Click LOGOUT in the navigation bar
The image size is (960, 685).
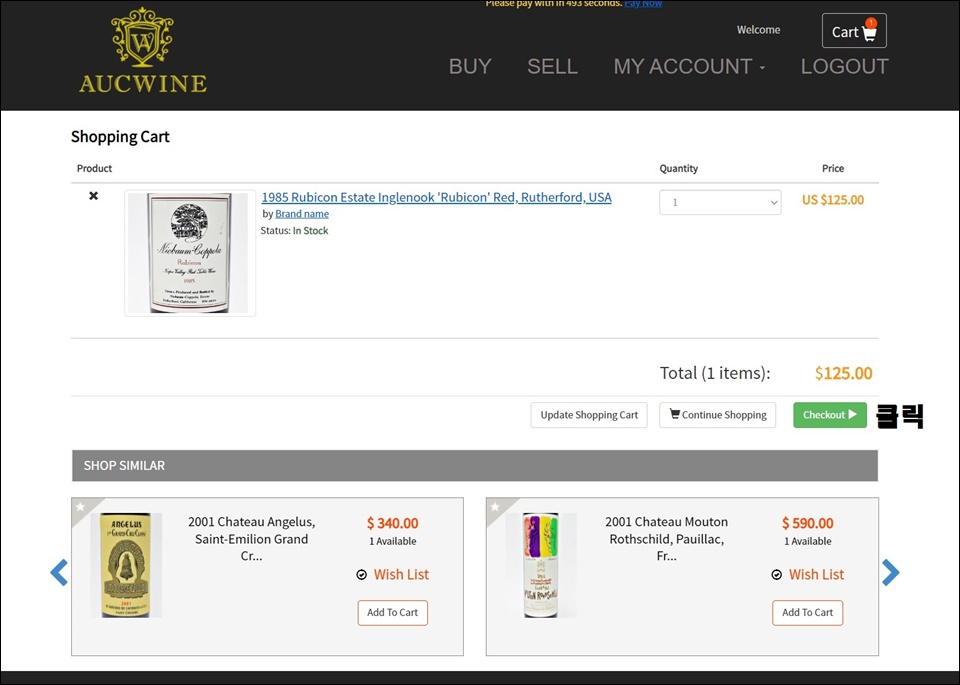pyautogui.click(x=845, y=66)
